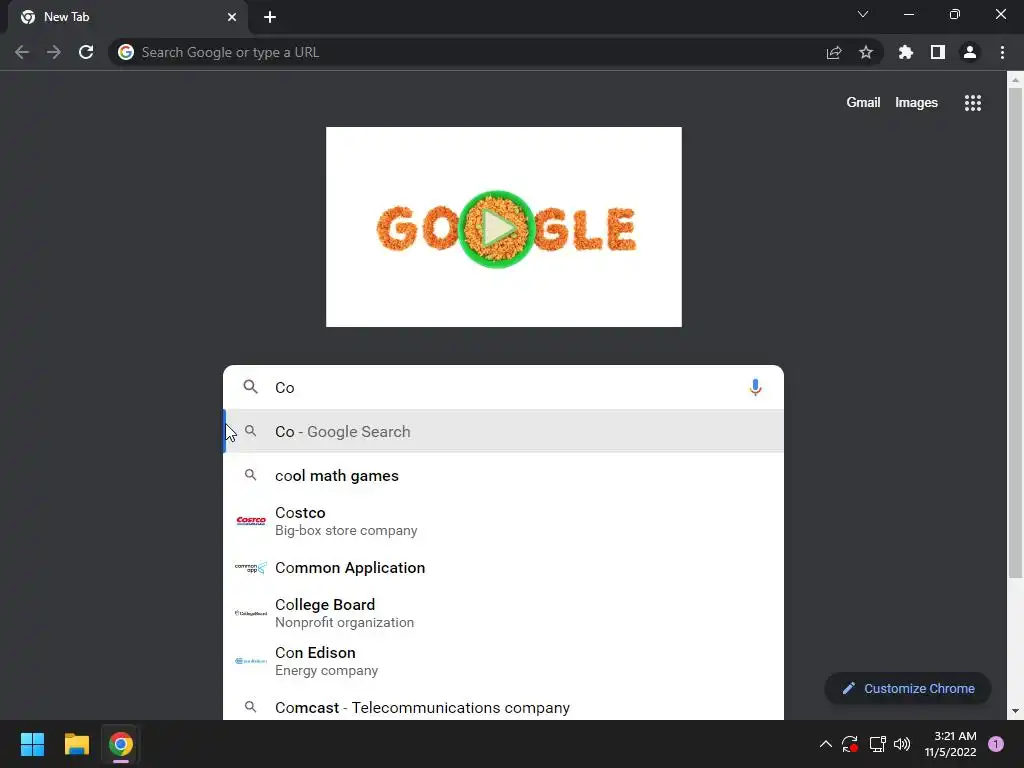Click the Google icon in address bar
Viewport: 1024px width, 768px height.
(x=126, y=52)
